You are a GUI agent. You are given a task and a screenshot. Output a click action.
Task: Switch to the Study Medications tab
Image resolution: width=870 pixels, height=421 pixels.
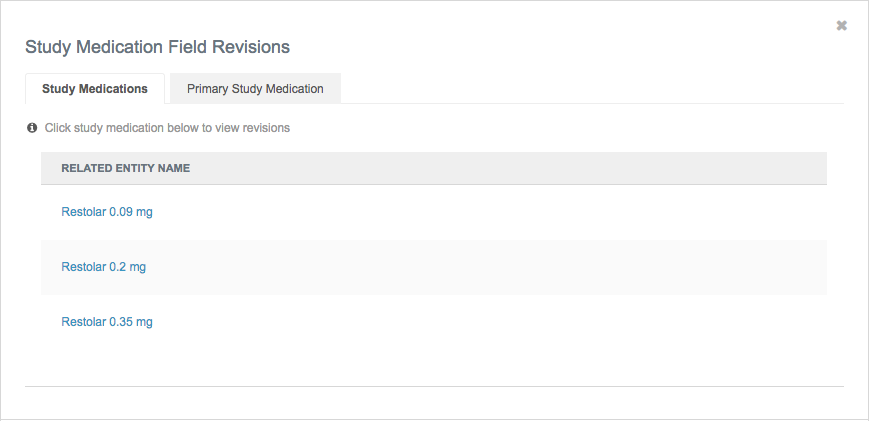tap(95, 89)
